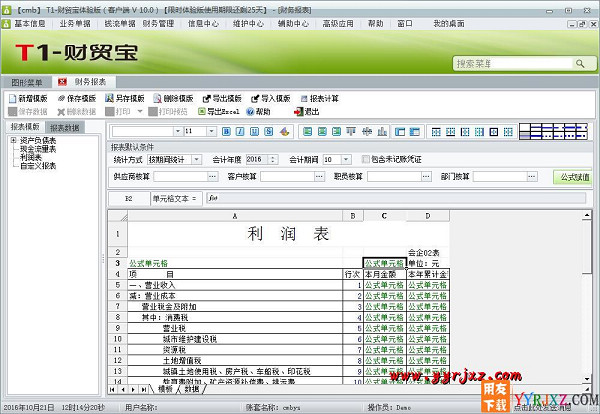
Task: Click 导出Excel toolbar button
Action: [218, 112]
